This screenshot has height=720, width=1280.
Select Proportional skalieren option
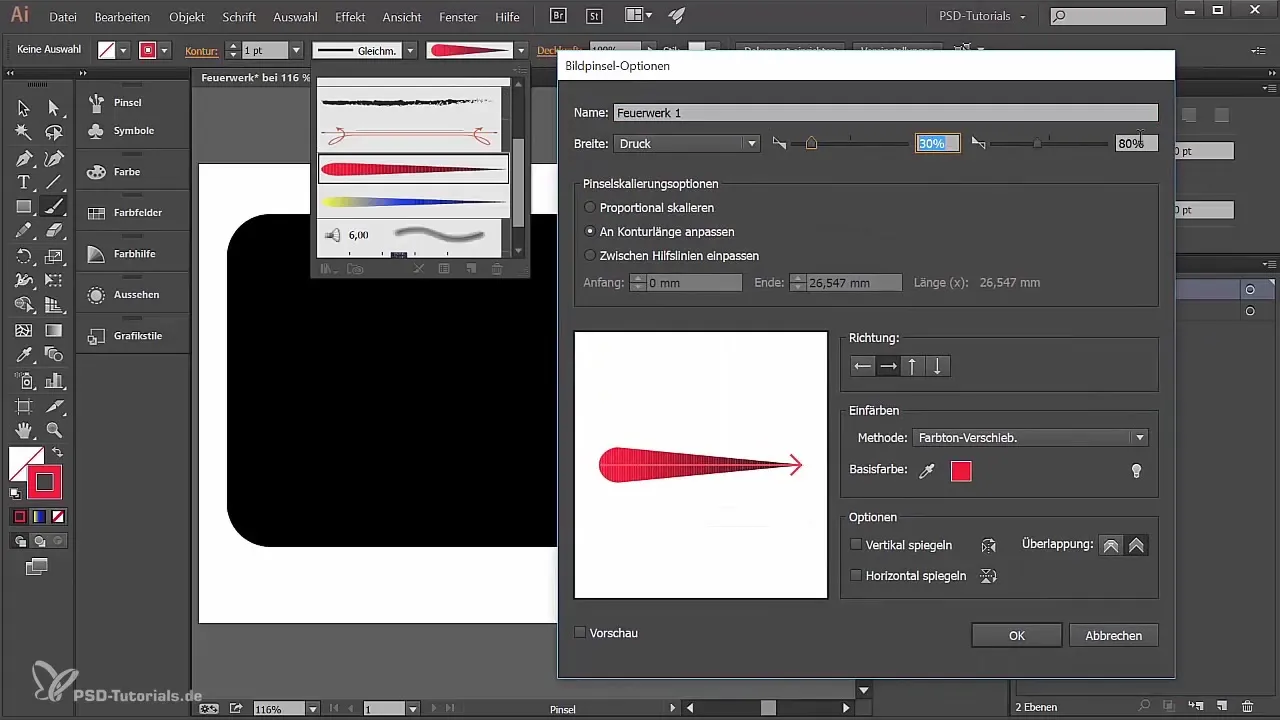coord(590,207)
